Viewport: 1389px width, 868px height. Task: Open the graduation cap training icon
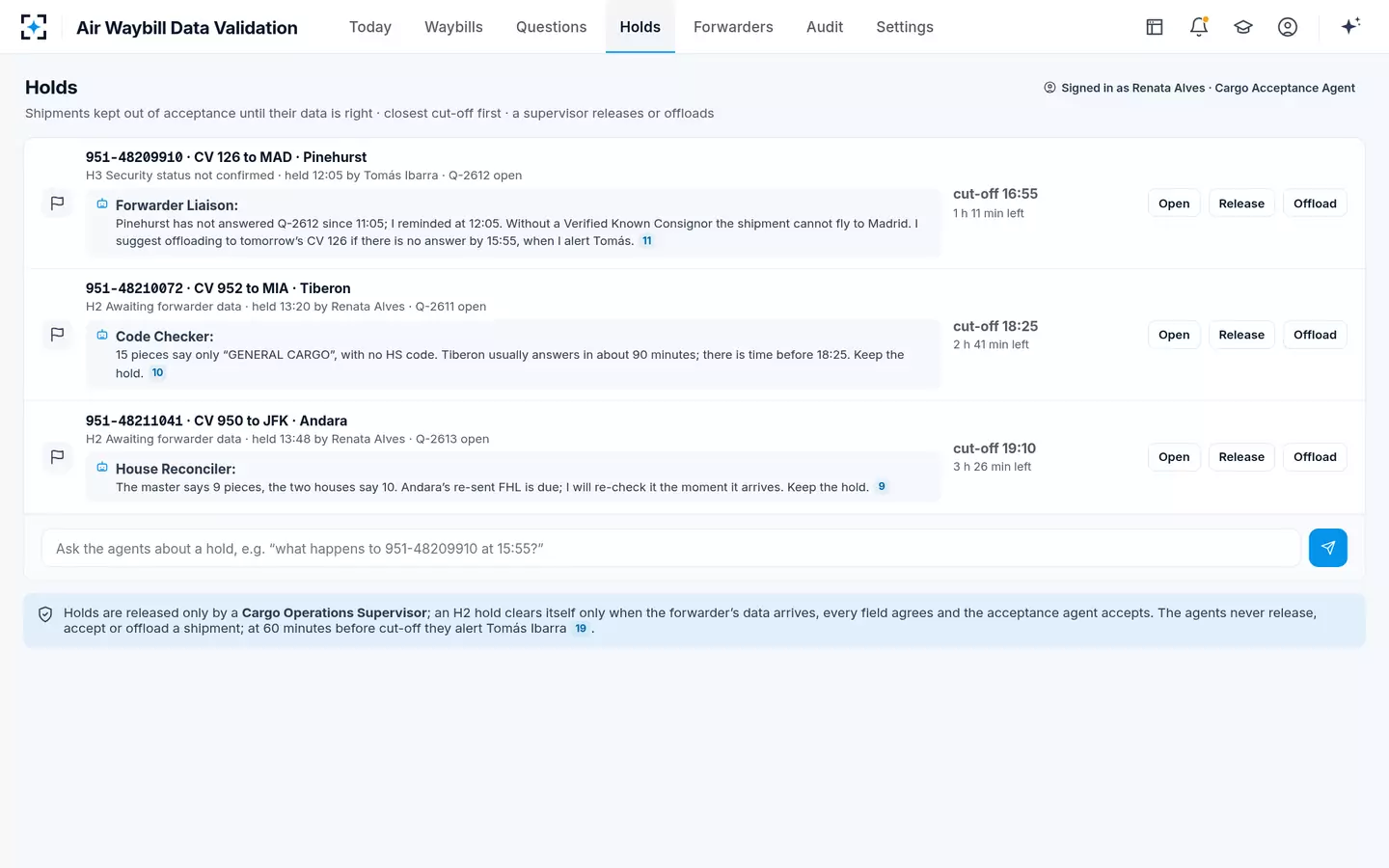[1243, 27]
